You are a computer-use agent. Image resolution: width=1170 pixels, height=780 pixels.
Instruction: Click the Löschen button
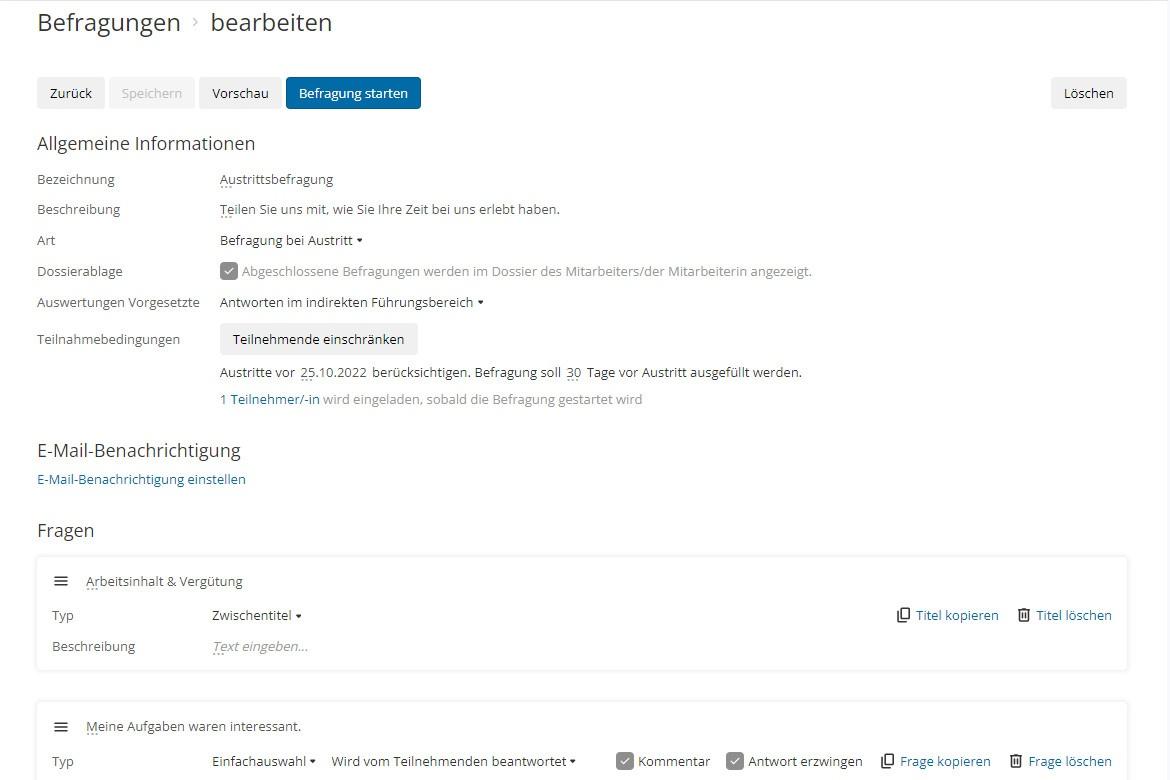pyautogui.click(x=1088, y=93)
